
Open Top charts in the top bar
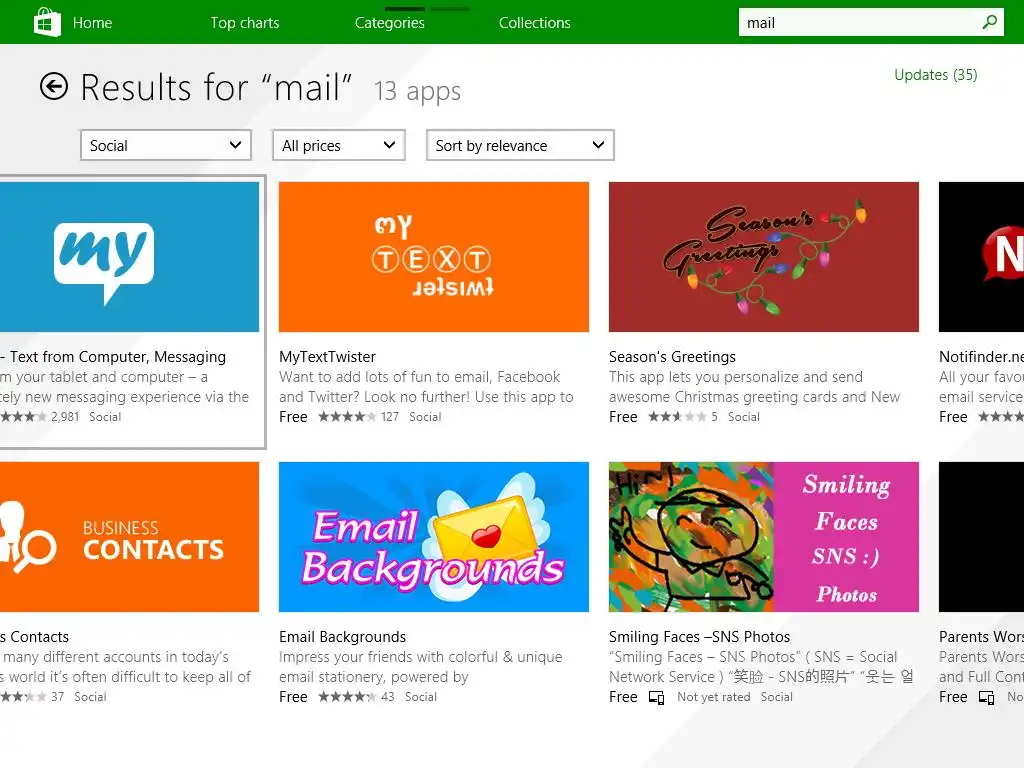click(245, 23)
